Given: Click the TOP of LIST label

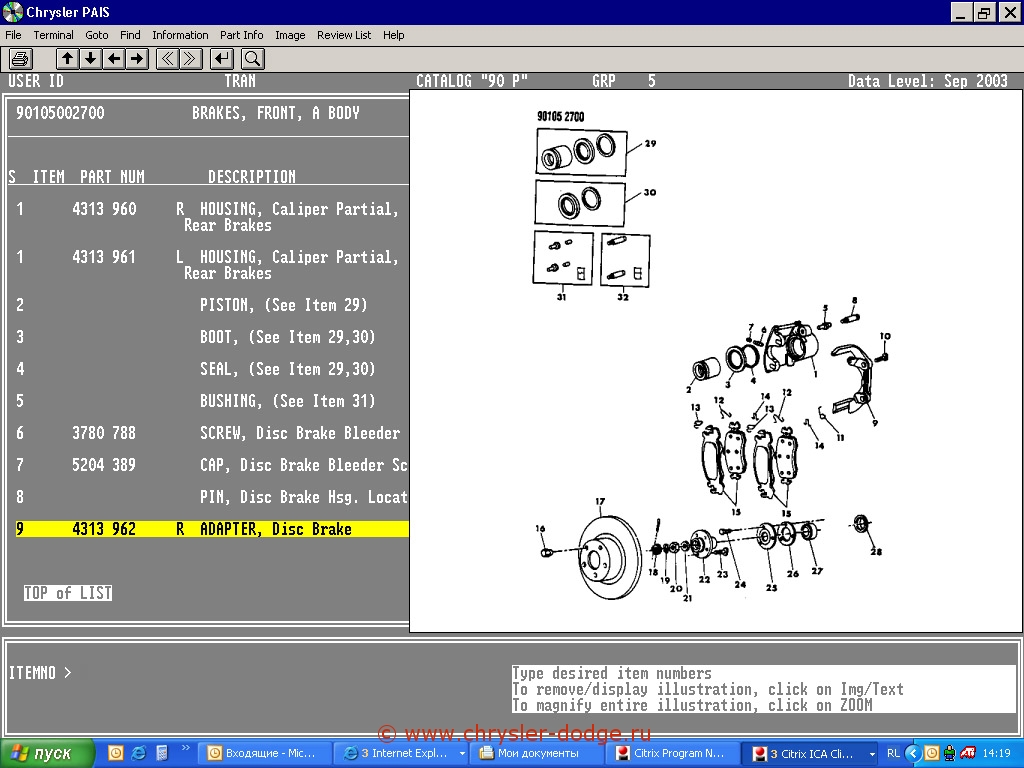Looking at the screenshot, I should click(68, 593).
